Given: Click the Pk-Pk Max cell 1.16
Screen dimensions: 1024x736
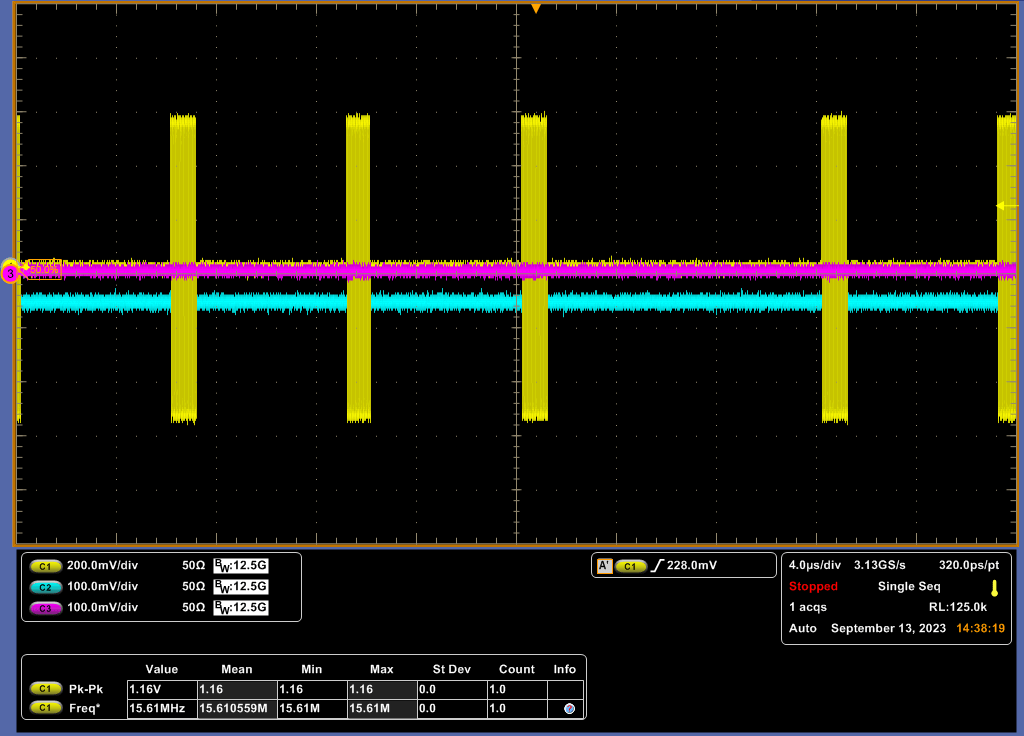Looking at the screenshot, I should coord(383,690).
